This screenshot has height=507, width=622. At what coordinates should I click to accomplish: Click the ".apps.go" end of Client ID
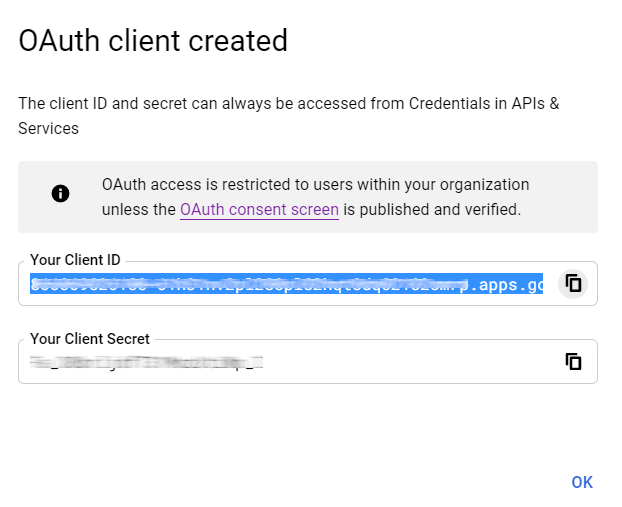tap(508, 284)
